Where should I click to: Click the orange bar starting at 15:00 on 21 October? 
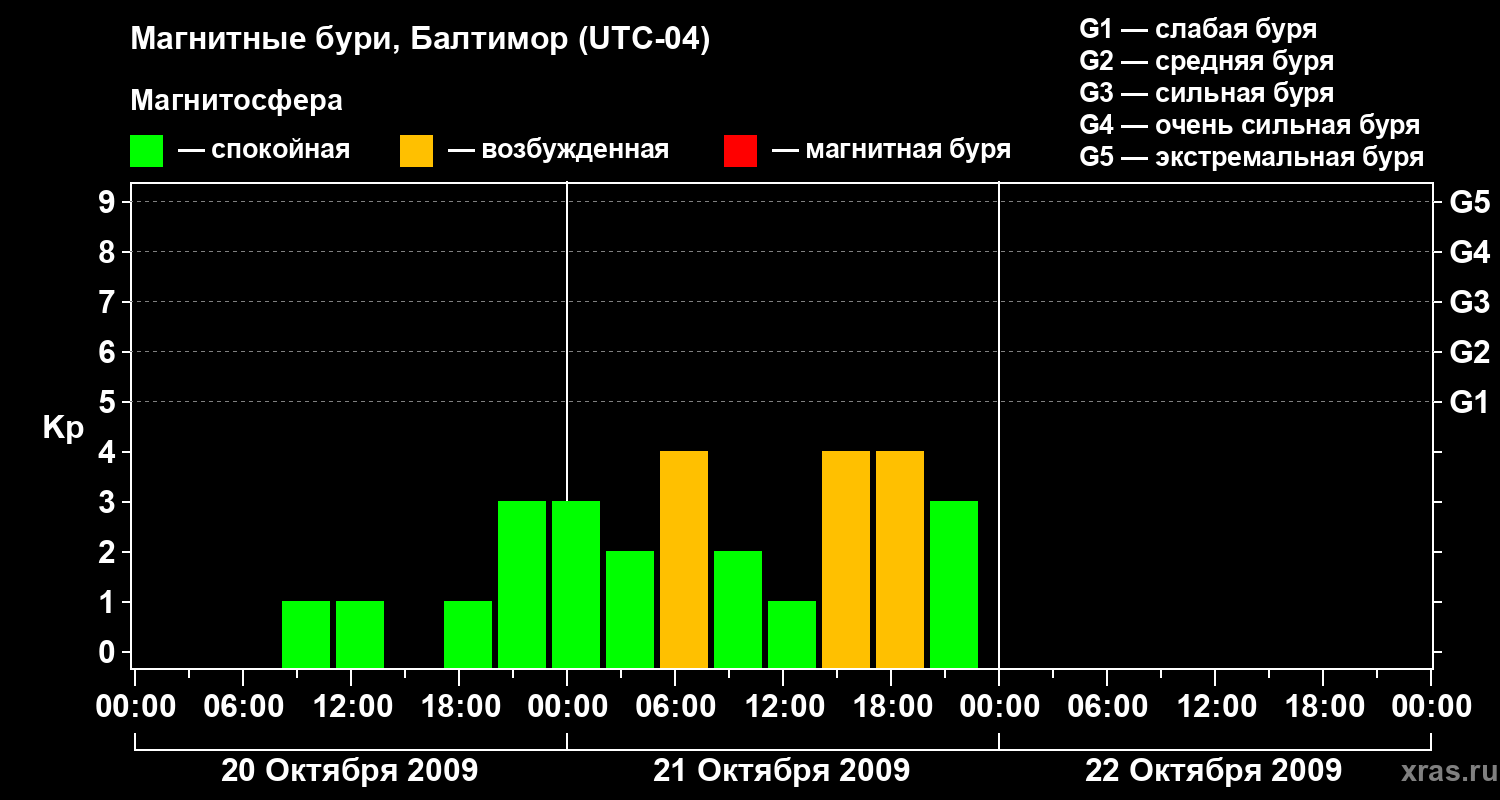click(846, 559)
